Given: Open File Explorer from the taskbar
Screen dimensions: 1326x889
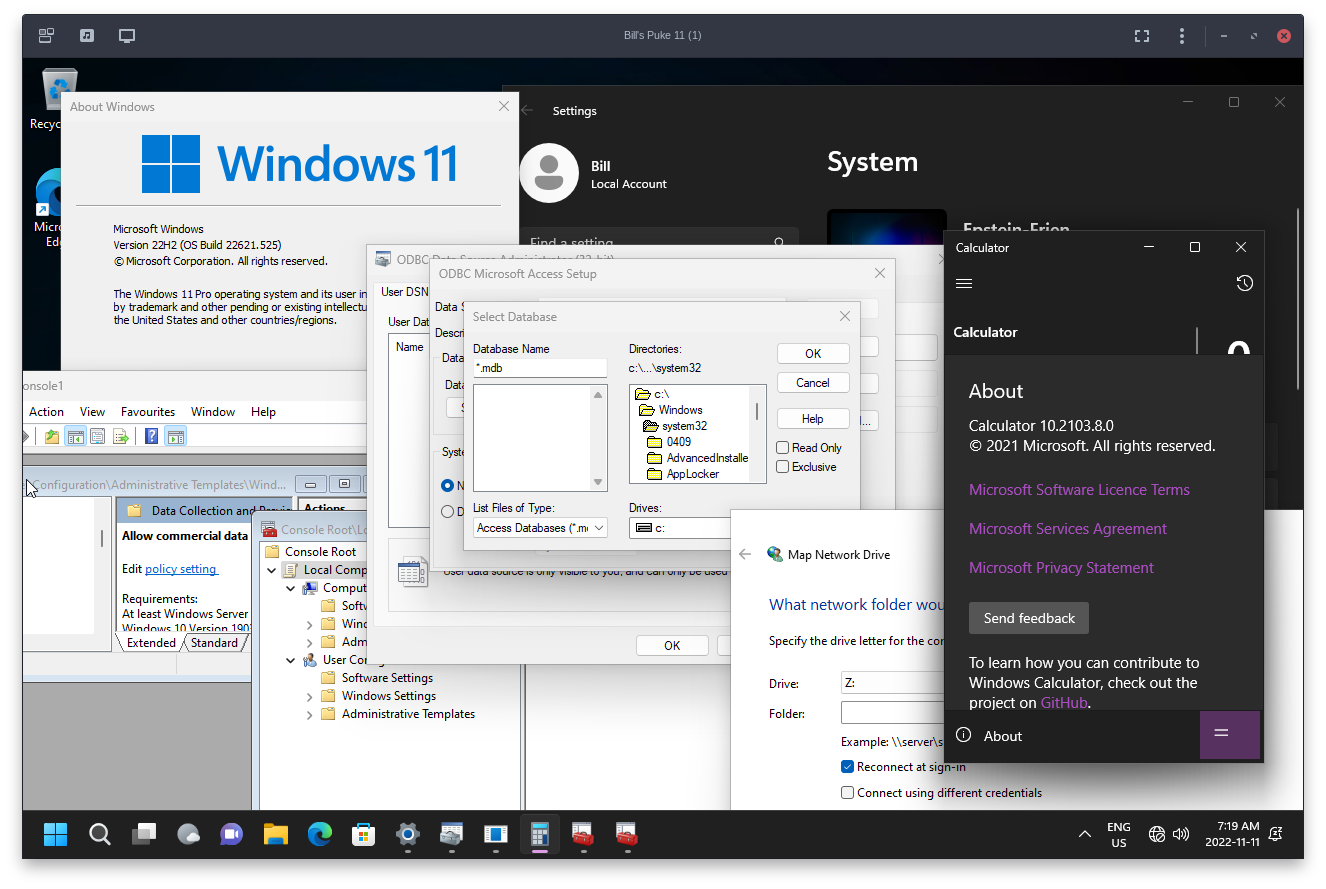Looking at the screenshot, I should [x=276, y=833].
